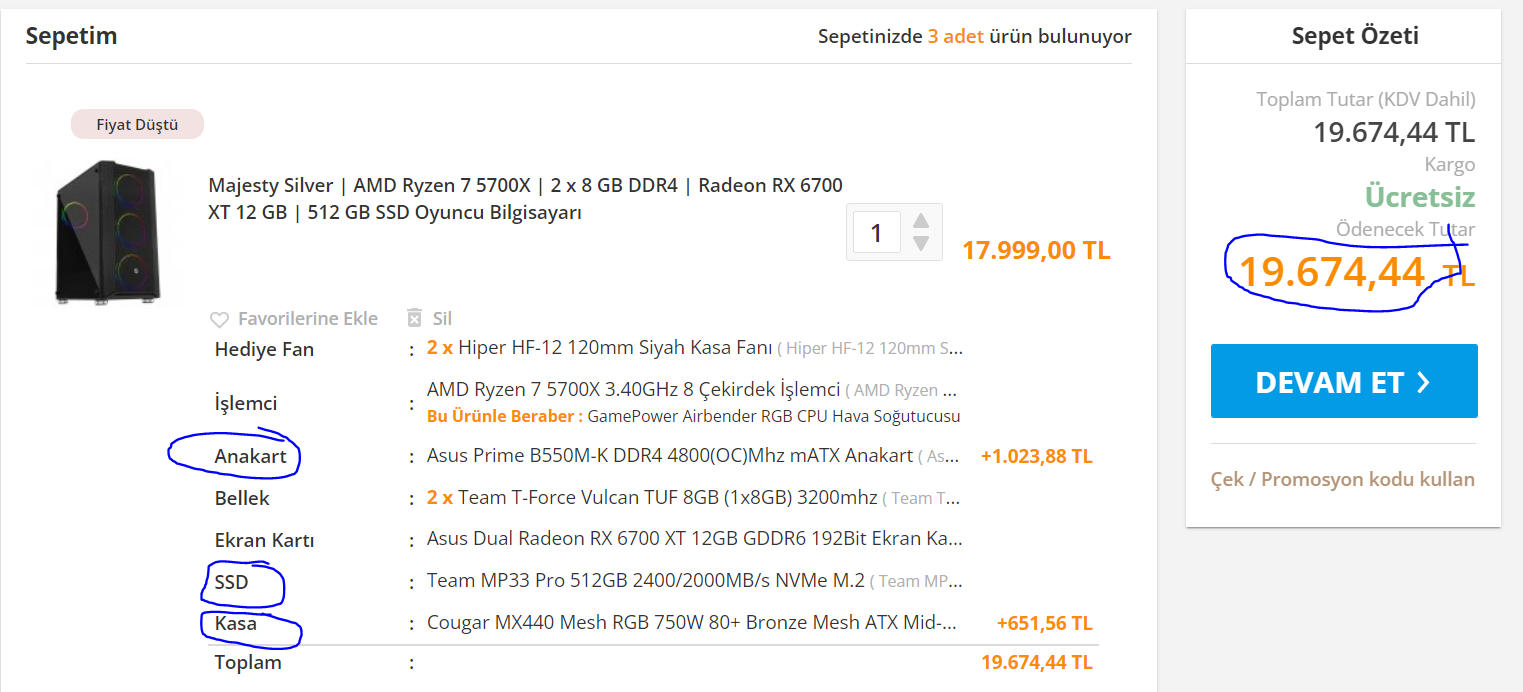Click the Team MP33 Pro 512GB SSD item

(694, 581)
